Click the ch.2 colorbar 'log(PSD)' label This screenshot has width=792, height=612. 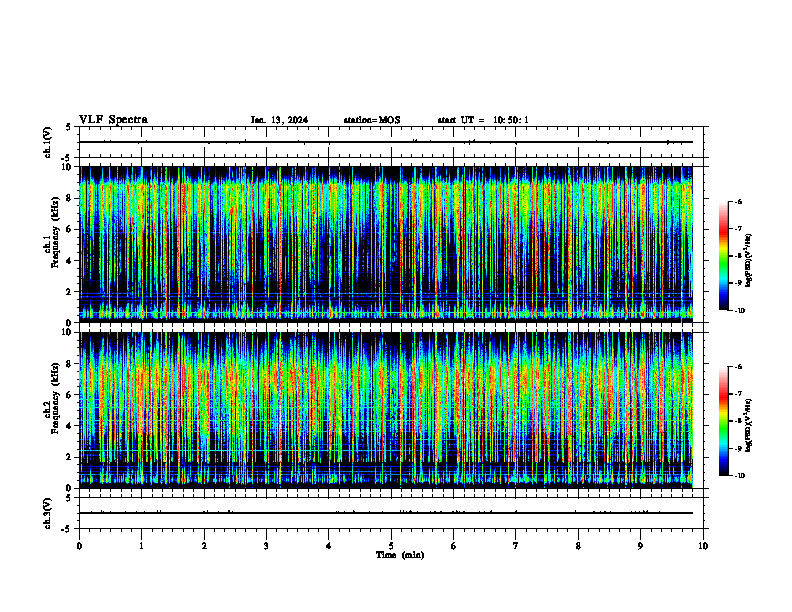[x=749, y=425]
